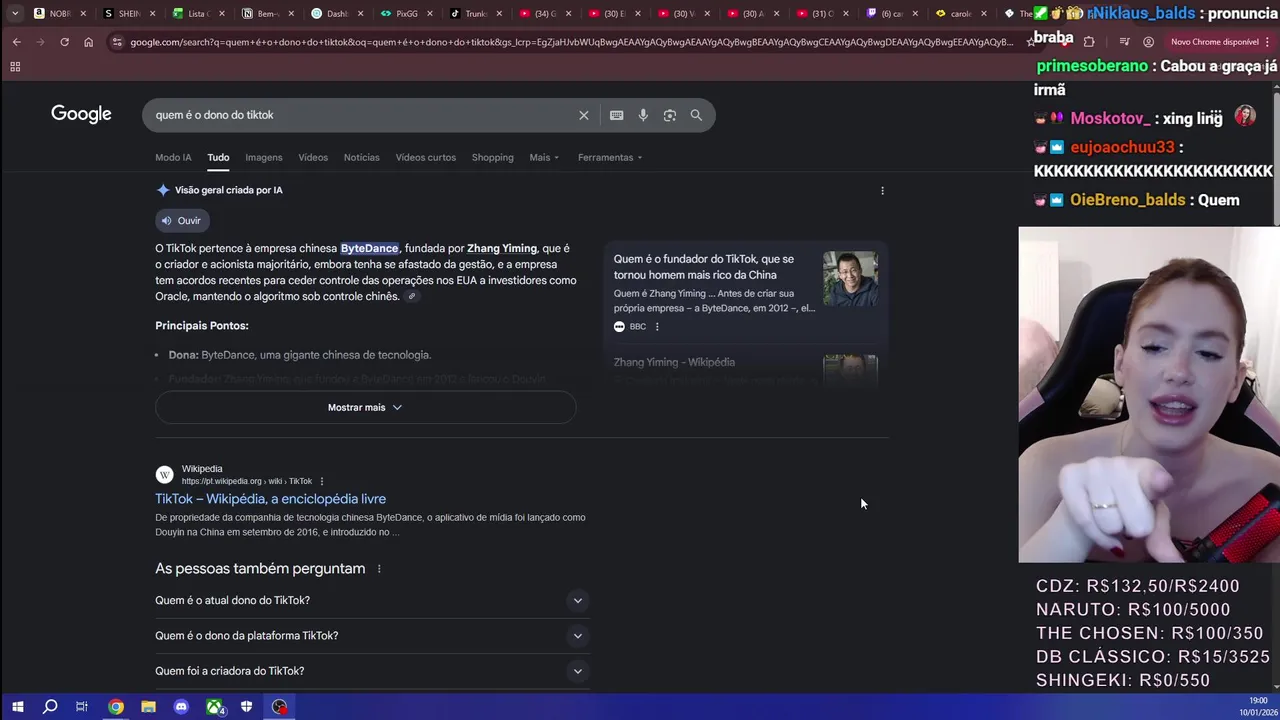1280x720 pixels.
Task: Click the magnifier search submit icon
Action: click(x=696, y=115)
